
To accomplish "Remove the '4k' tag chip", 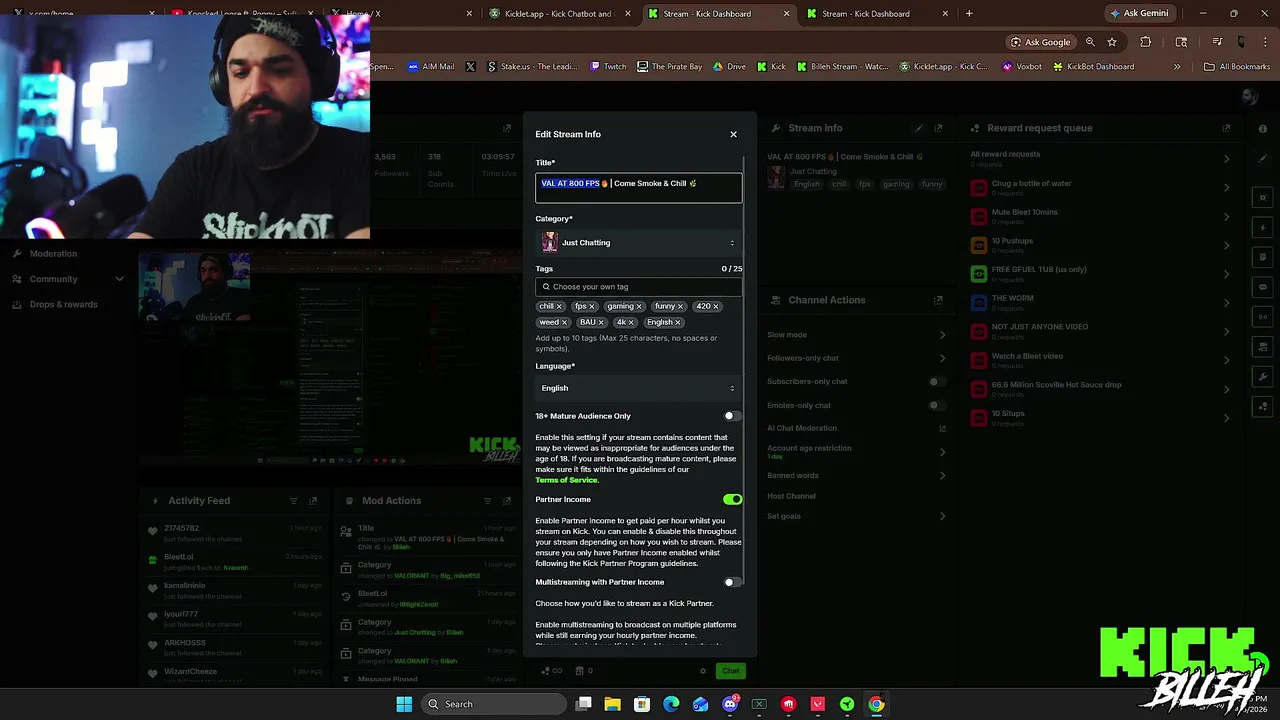I will (x=631, y=322).
